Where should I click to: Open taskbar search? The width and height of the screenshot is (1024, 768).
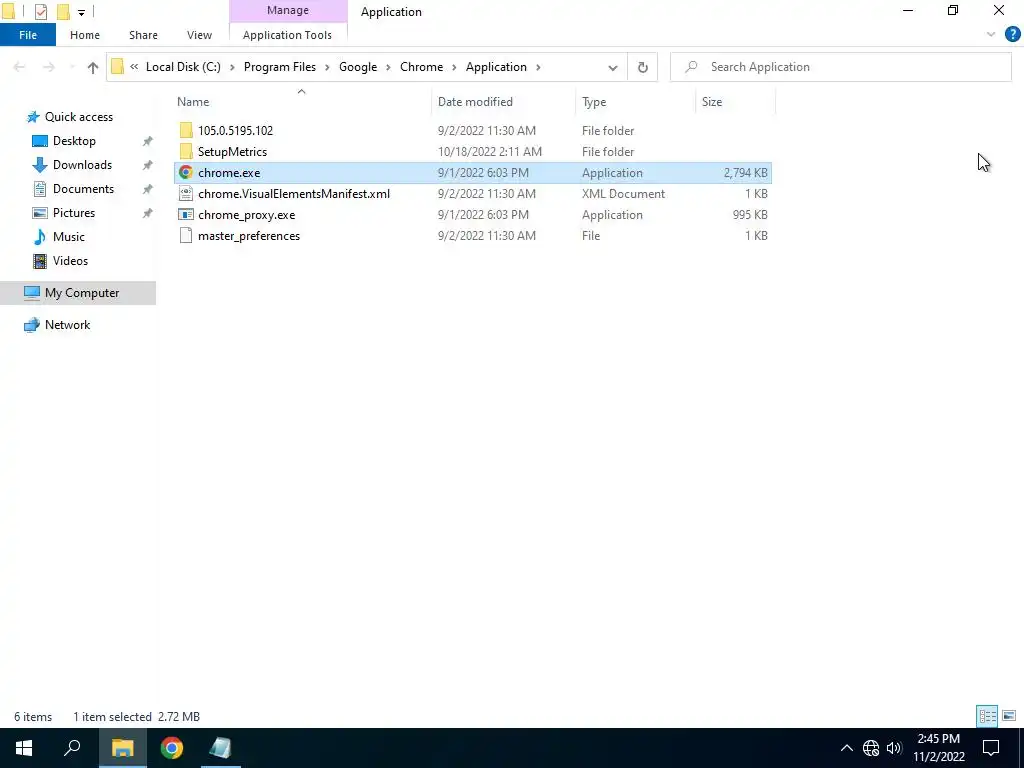point(72,748)
